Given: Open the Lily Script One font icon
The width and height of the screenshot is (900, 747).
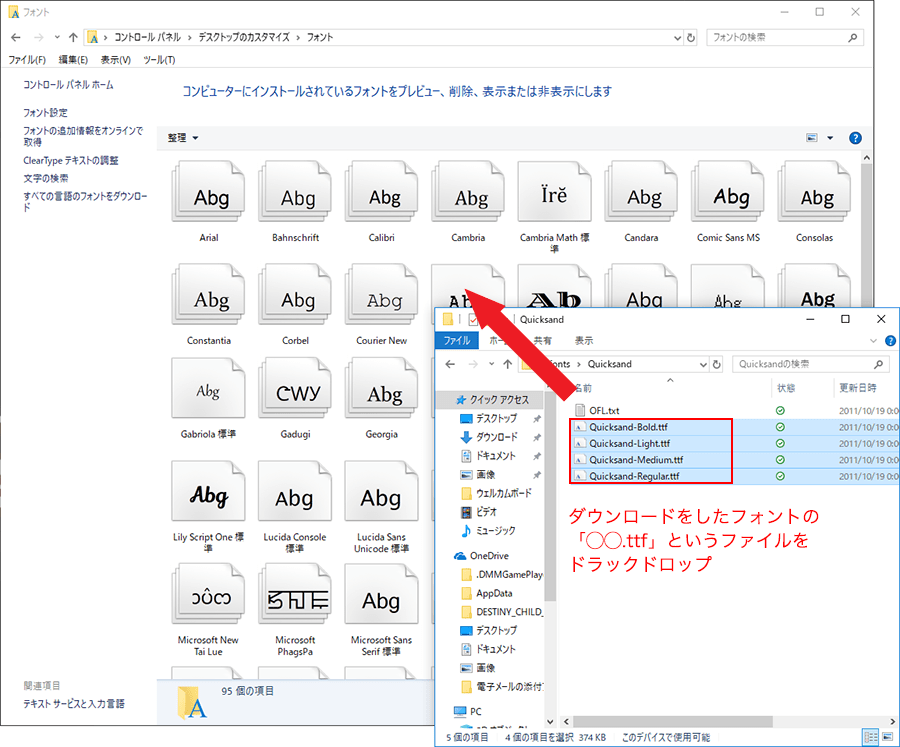Looking at the screenshot, I should tap(210, 496).
